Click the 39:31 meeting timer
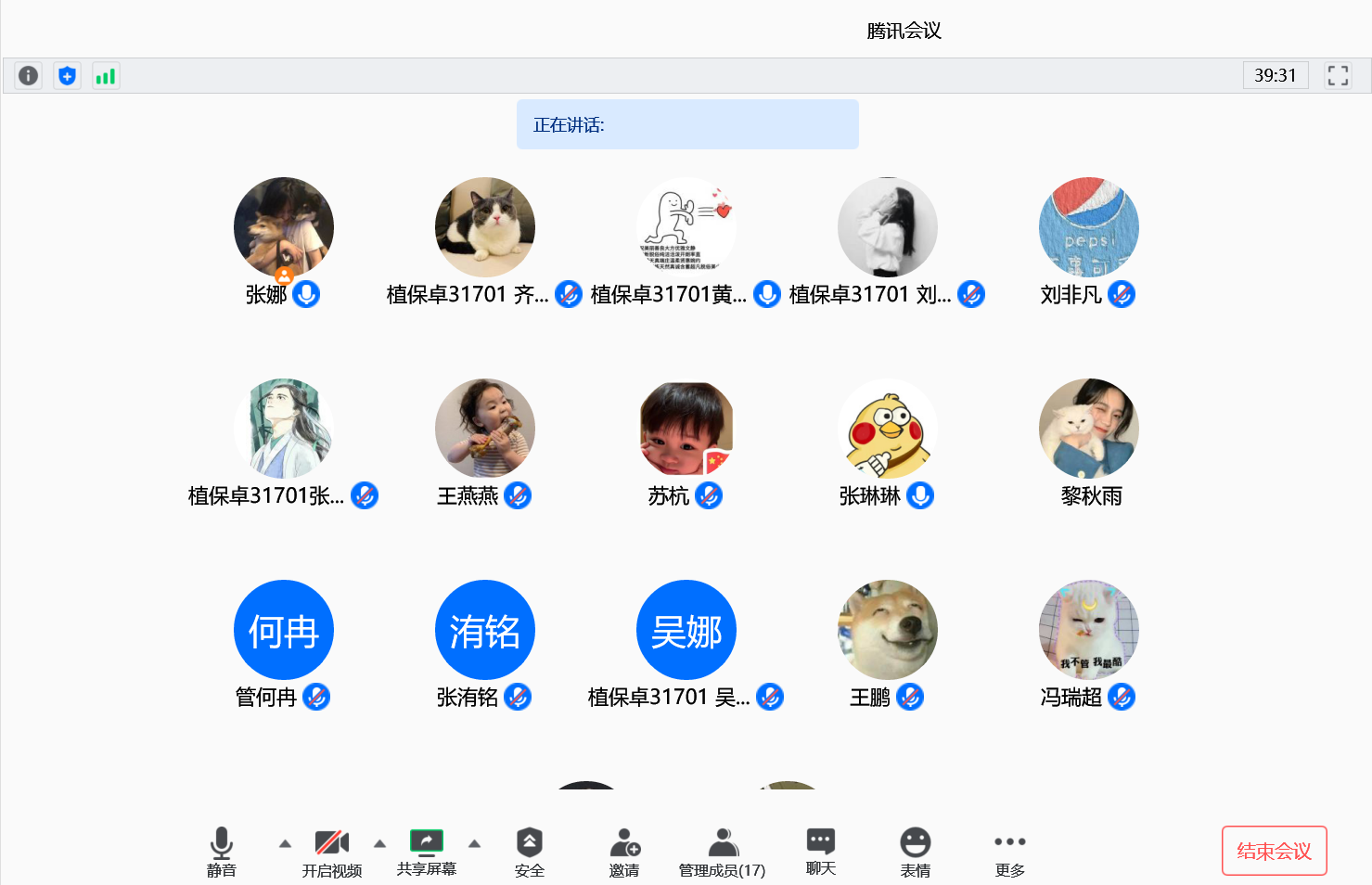The height and width of the screenshot is (885, 1372). pos(1275,75)
